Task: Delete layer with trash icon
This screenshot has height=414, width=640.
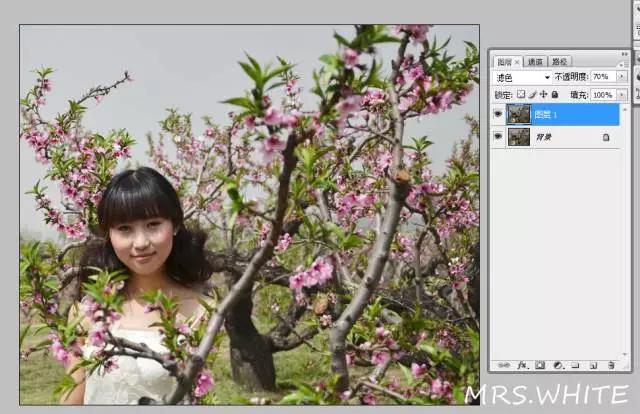Action: [x=610, y=366]
